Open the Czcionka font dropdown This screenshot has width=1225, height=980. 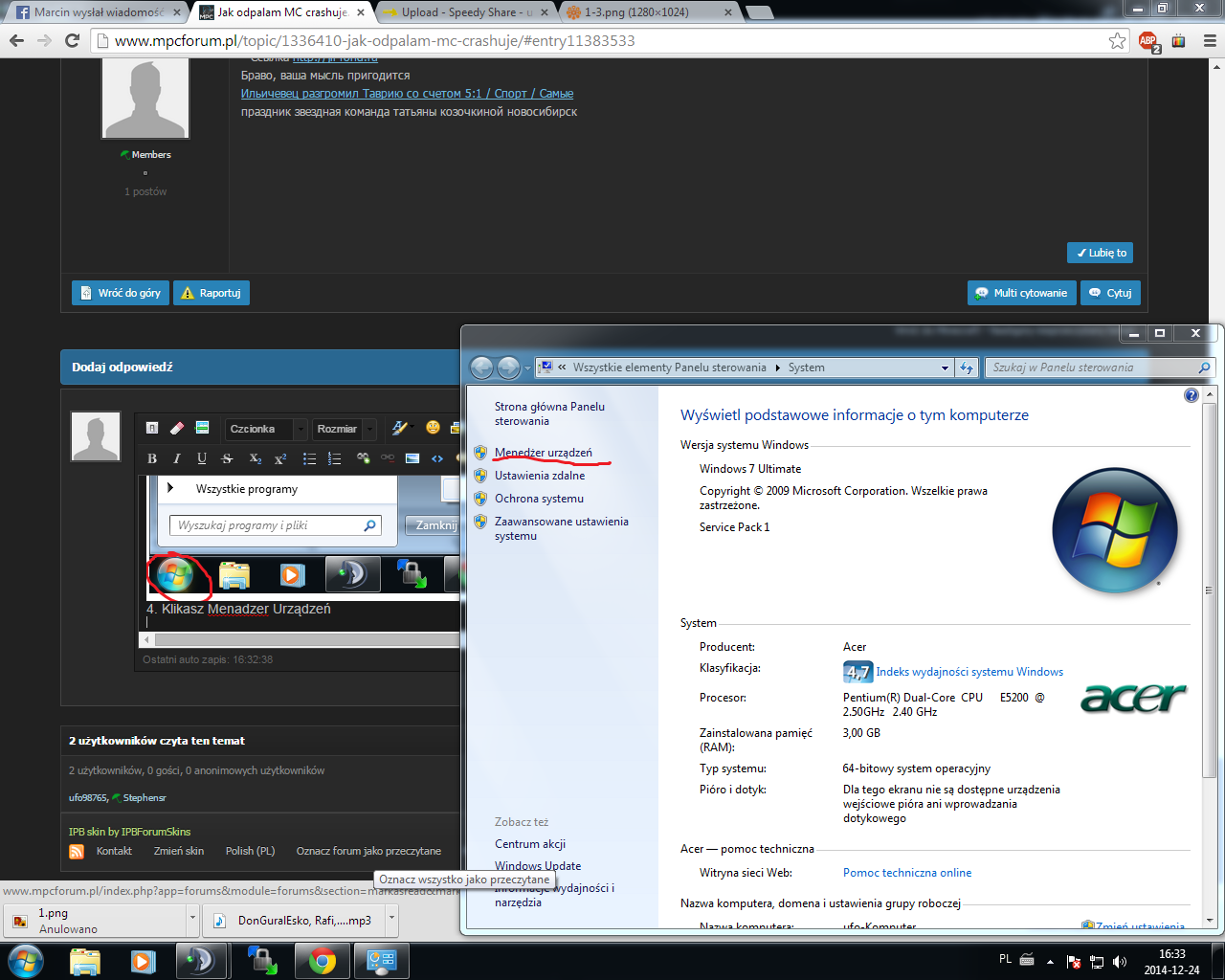coord(266,429)
